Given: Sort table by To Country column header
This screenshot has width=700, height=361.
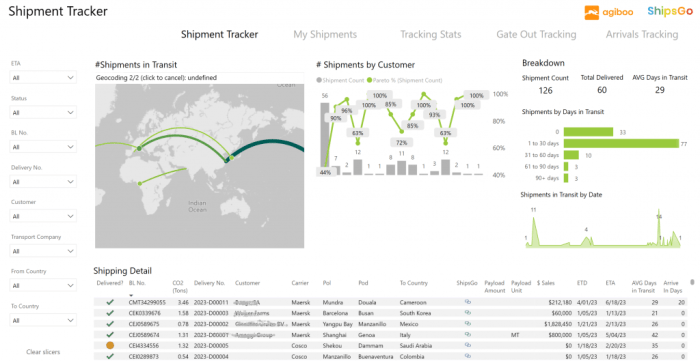Looking at the screenshot, I should click(x=414, y=283).
